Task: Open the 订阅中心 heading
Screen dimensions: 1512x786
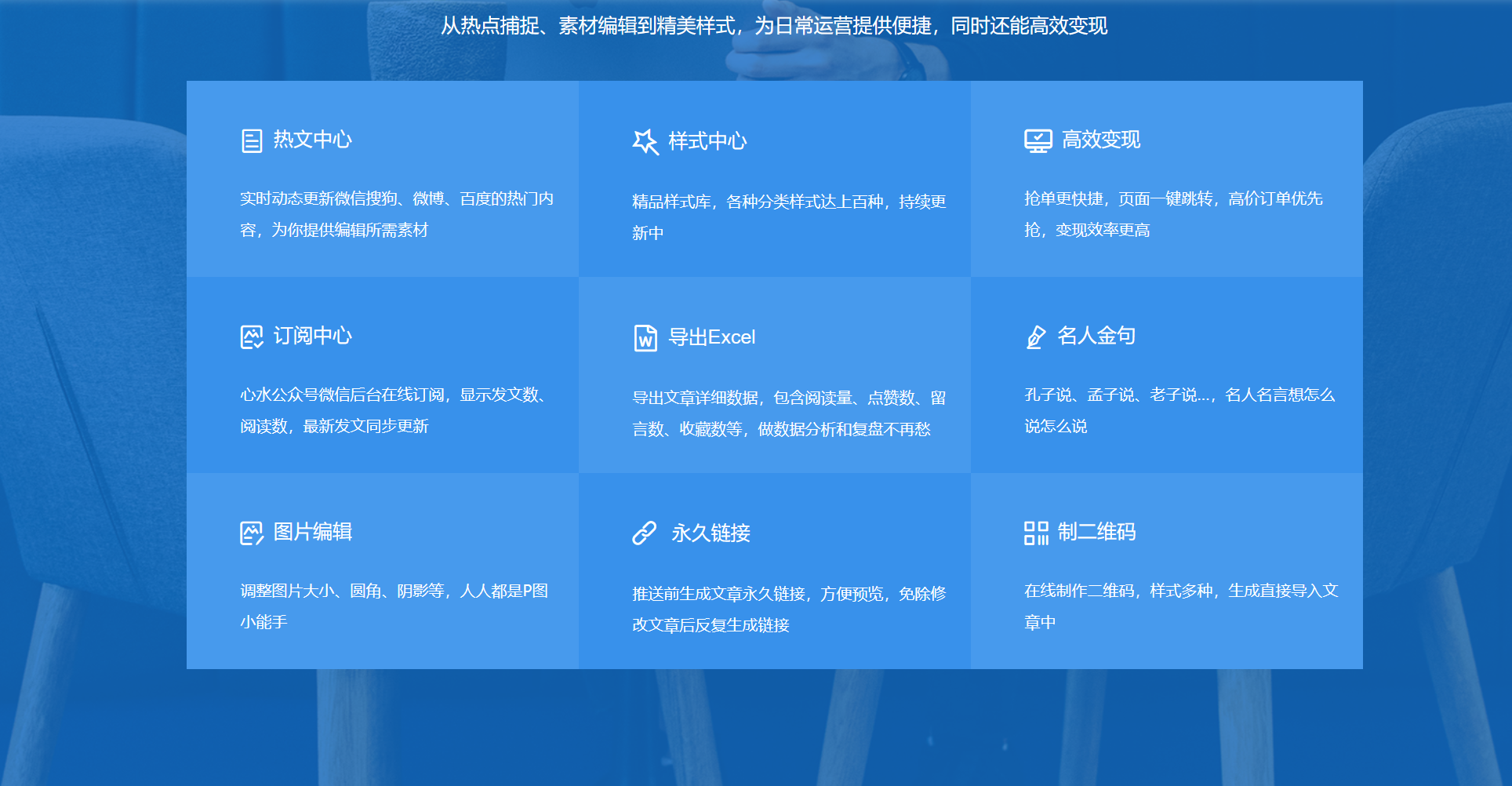Action: click(312, 336)
